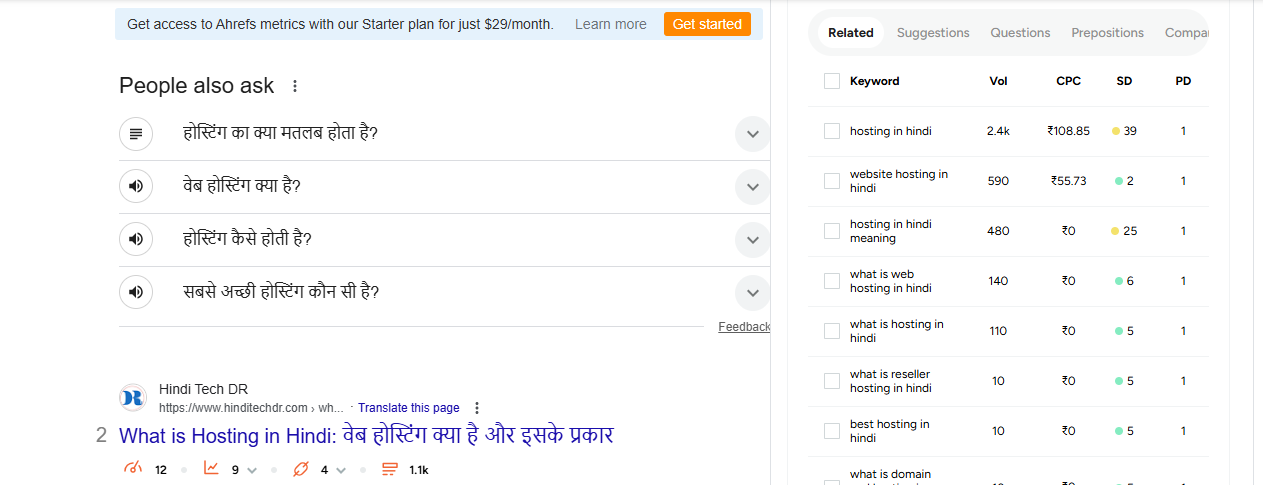This screenshot has height=485, width=1263.
Task: Click the keyword text what is reseller hosting in hindi
Action: [891, 381]
